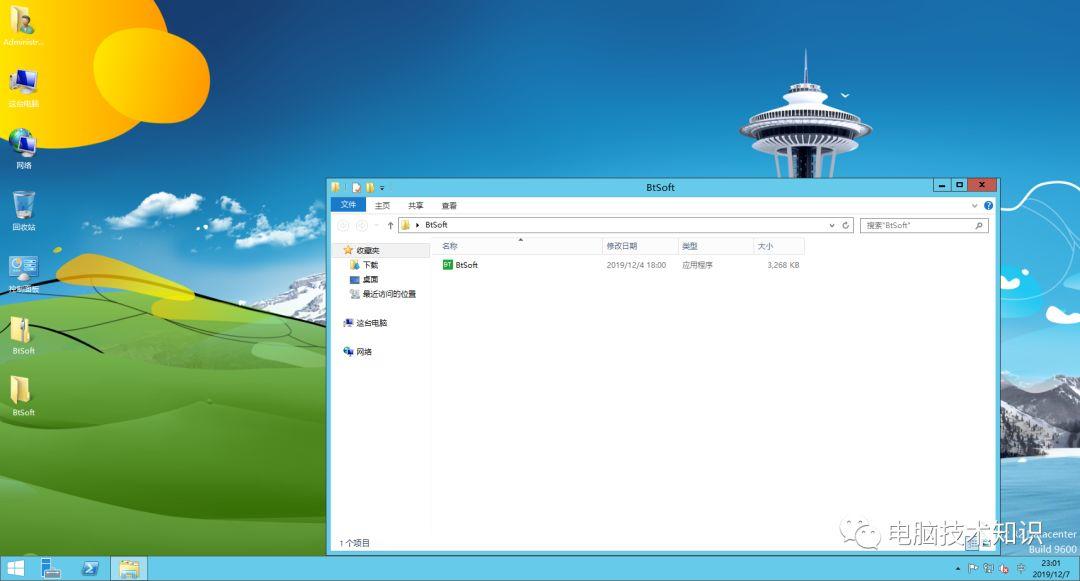Click the folder icon in the address bar
The width and height of the screenshot is (1080, 581).
tap(406, 225)
